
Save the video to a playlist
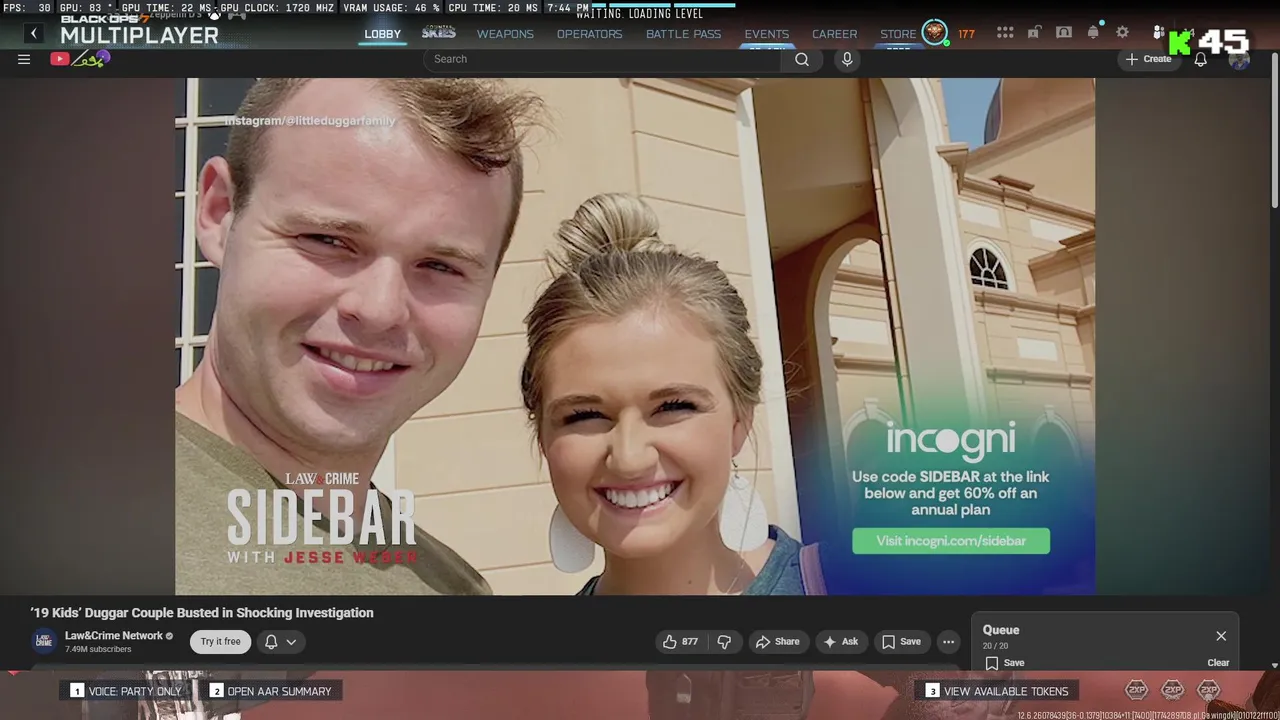pos(900,642)
